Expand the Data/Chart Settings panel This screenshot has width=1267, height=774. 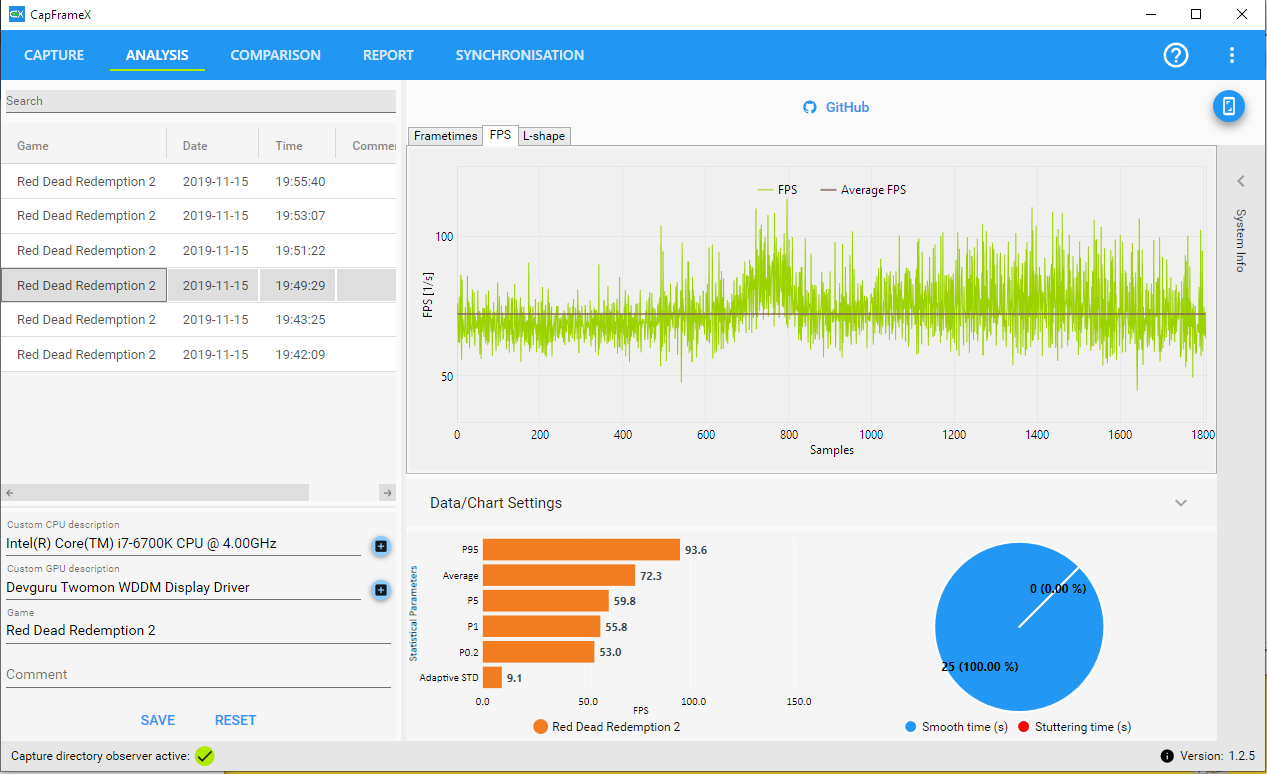1181,503
